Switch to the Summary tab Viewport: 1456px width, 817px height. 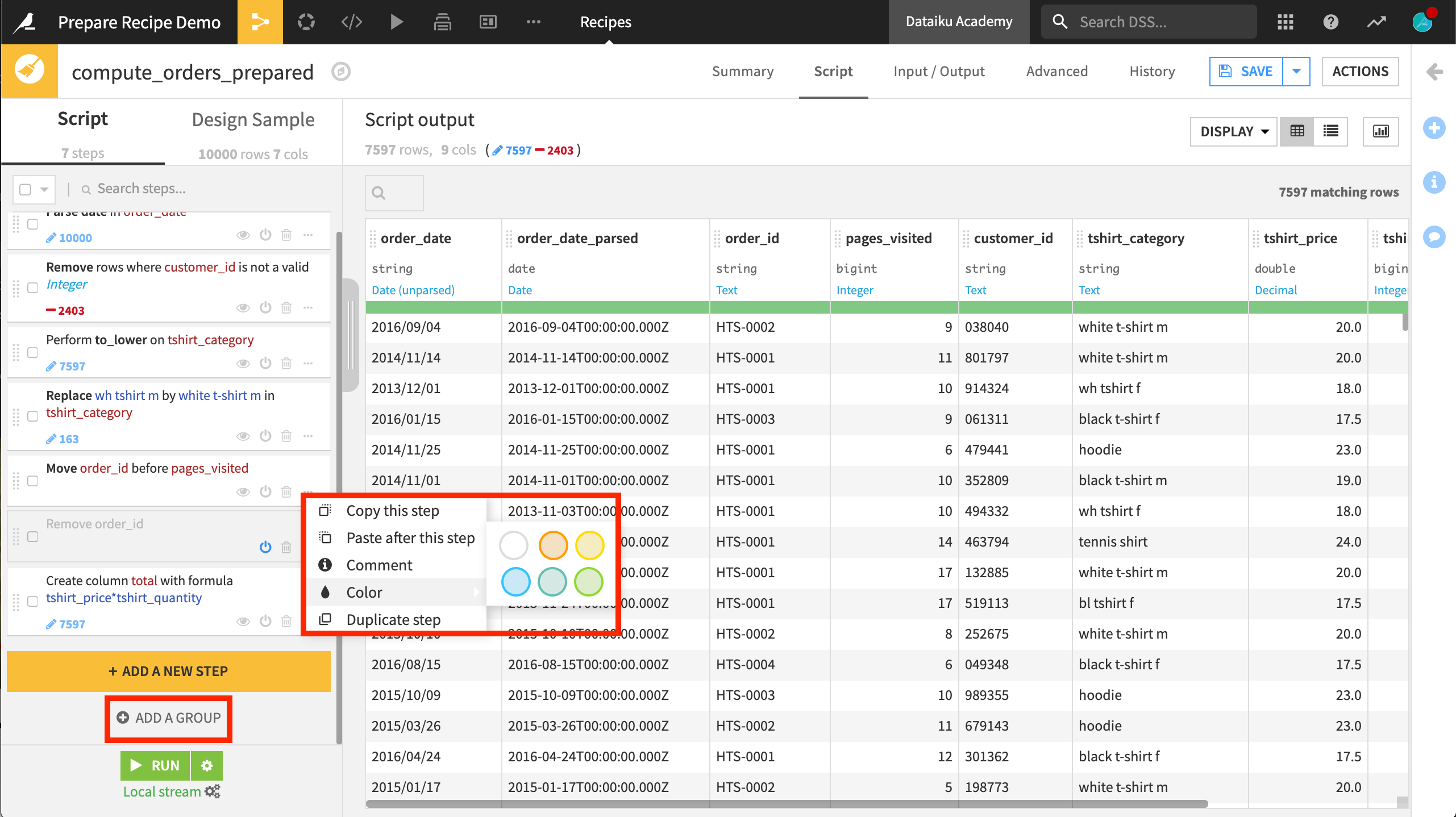744,71
